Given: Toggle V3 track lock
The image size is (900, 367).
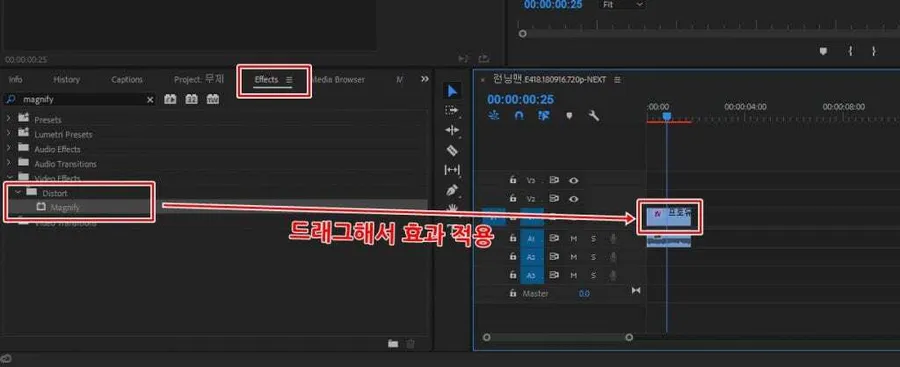Looking at the screenshot, I should coord(513,180).
